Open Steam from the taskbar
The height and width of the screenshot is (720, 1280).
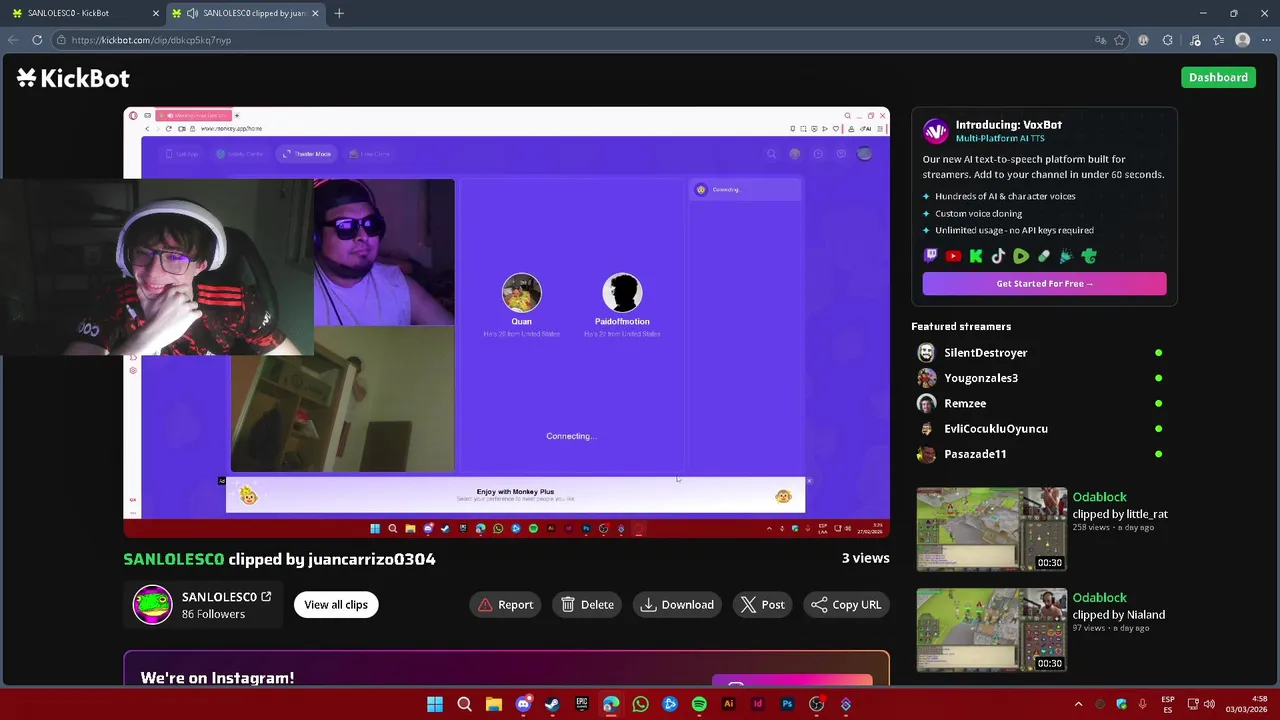552,704
